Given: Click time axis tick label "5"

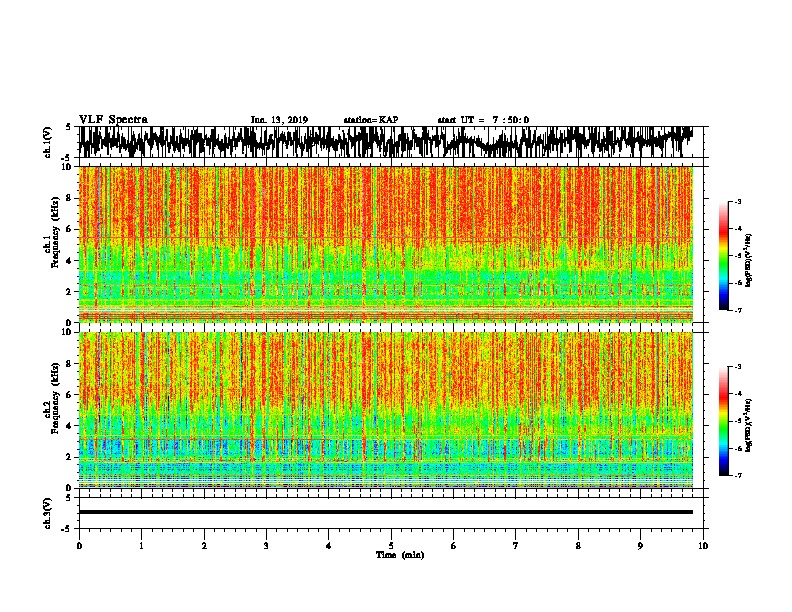Looking at the screenshot, I should point(391,546).
